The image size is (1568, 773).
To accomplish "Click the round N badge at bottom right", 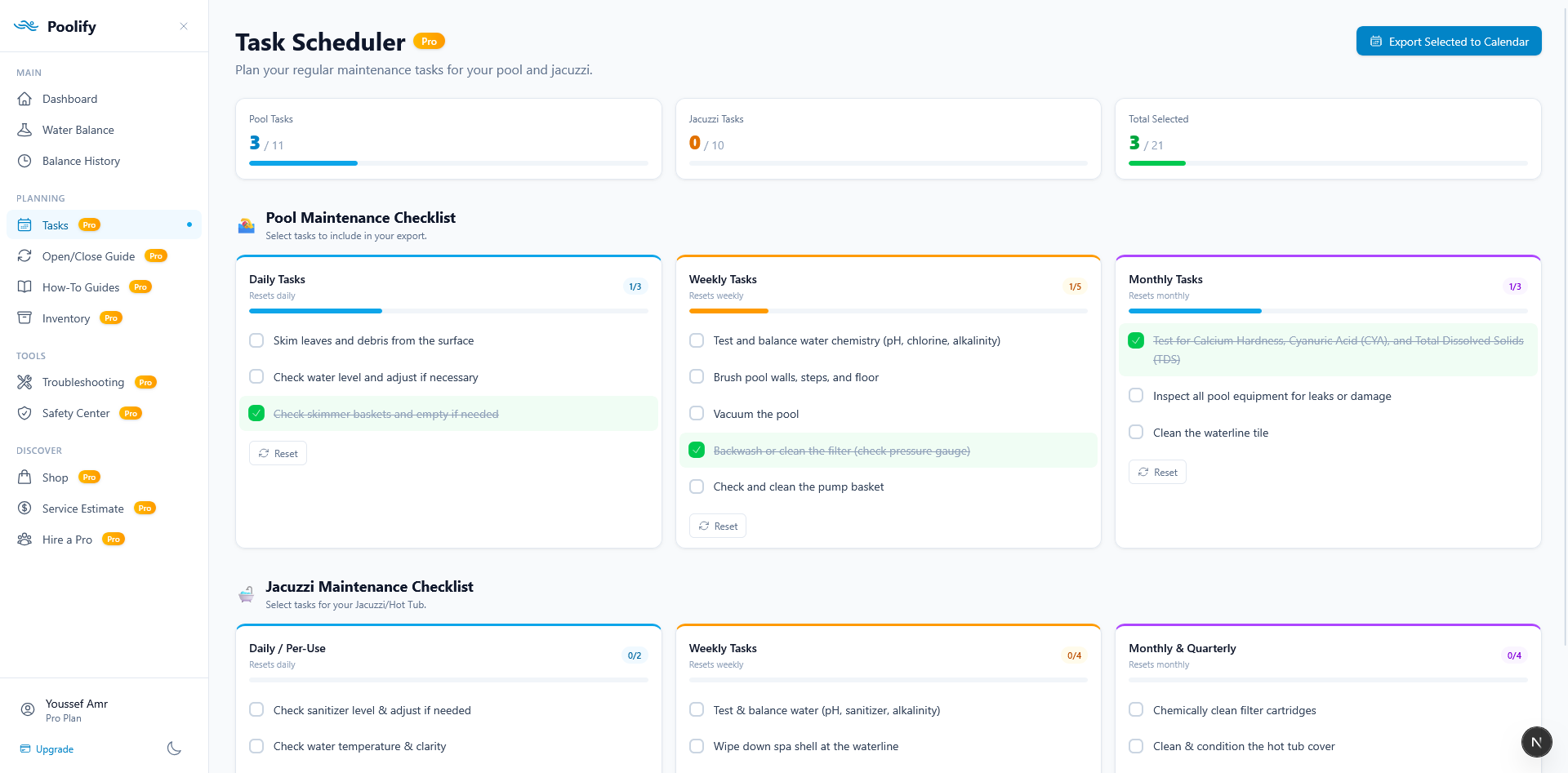I will pyautogui.click(x=1536, y=742).
